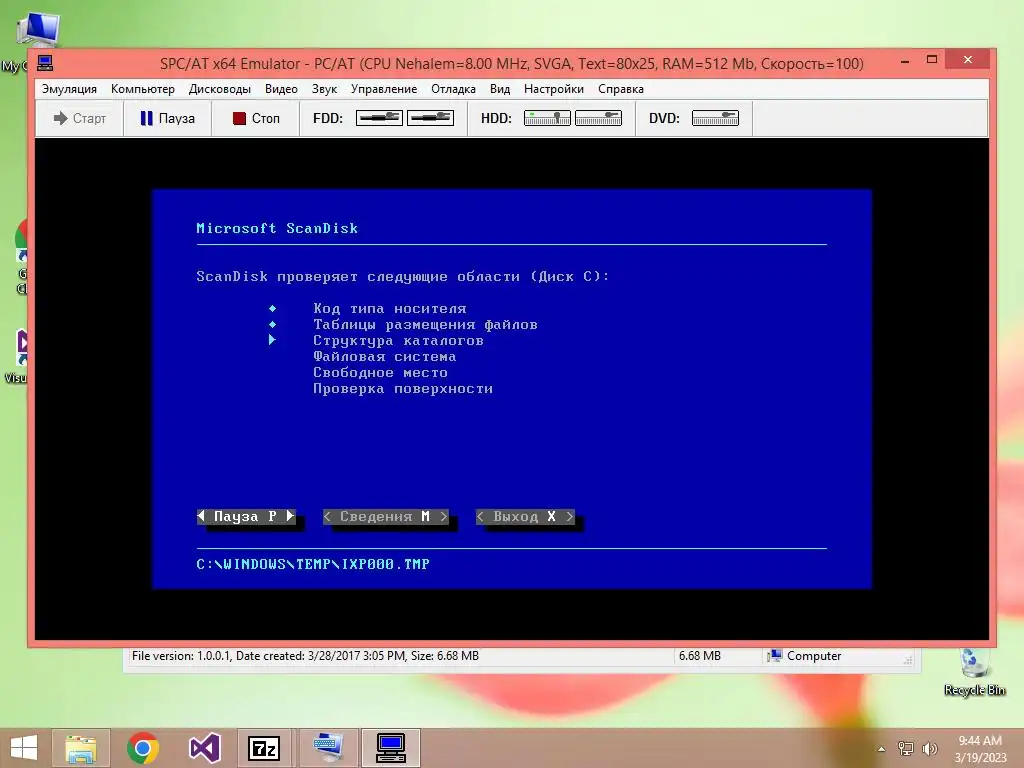This screenshot has width=1024, height=768.
Task: Click the C:\WINDOWS\TEMP\IXP000.TMP path text
Action: 313,564
